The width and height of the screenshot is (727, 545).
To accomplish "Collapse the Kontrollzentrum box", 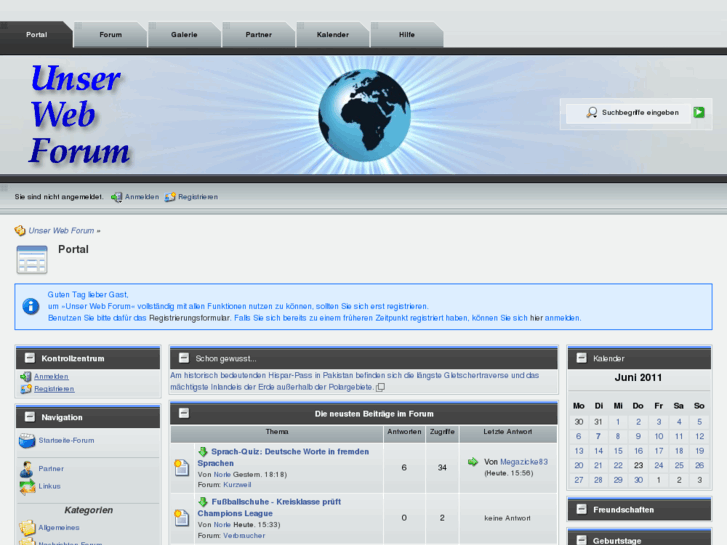I will tap(30, 358).
